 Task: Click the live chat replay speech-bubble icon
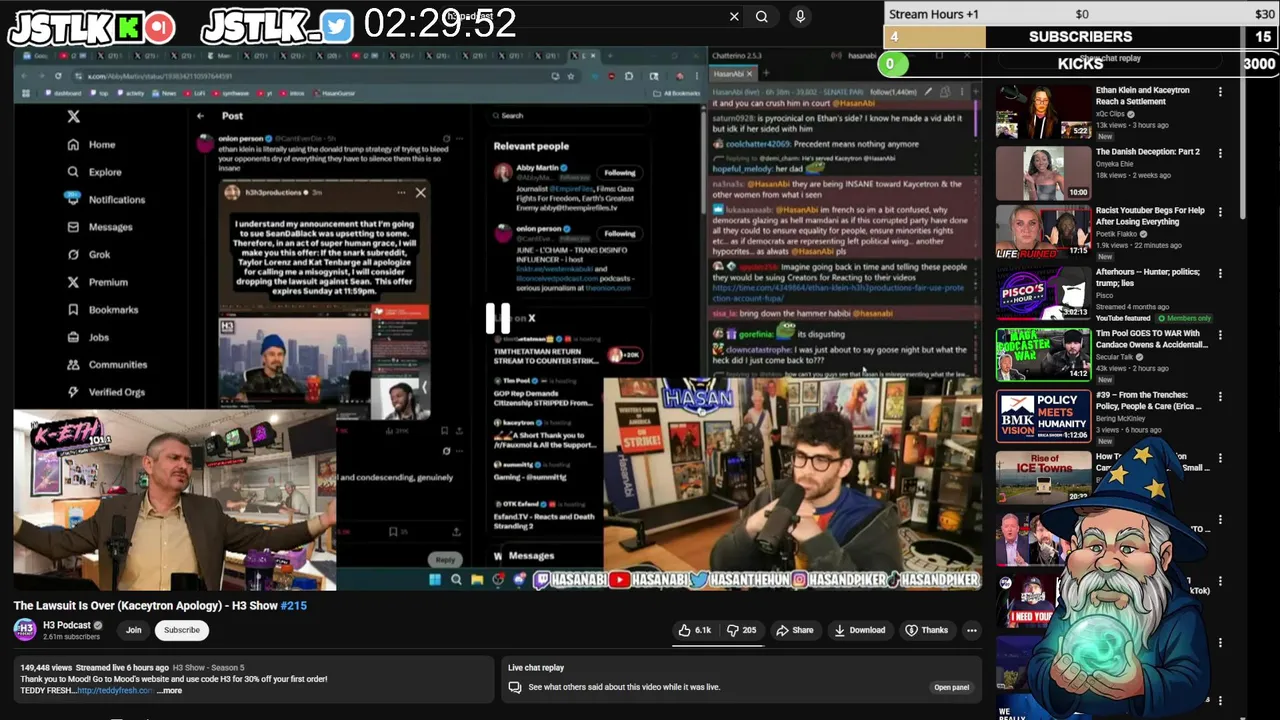(515, 687)
